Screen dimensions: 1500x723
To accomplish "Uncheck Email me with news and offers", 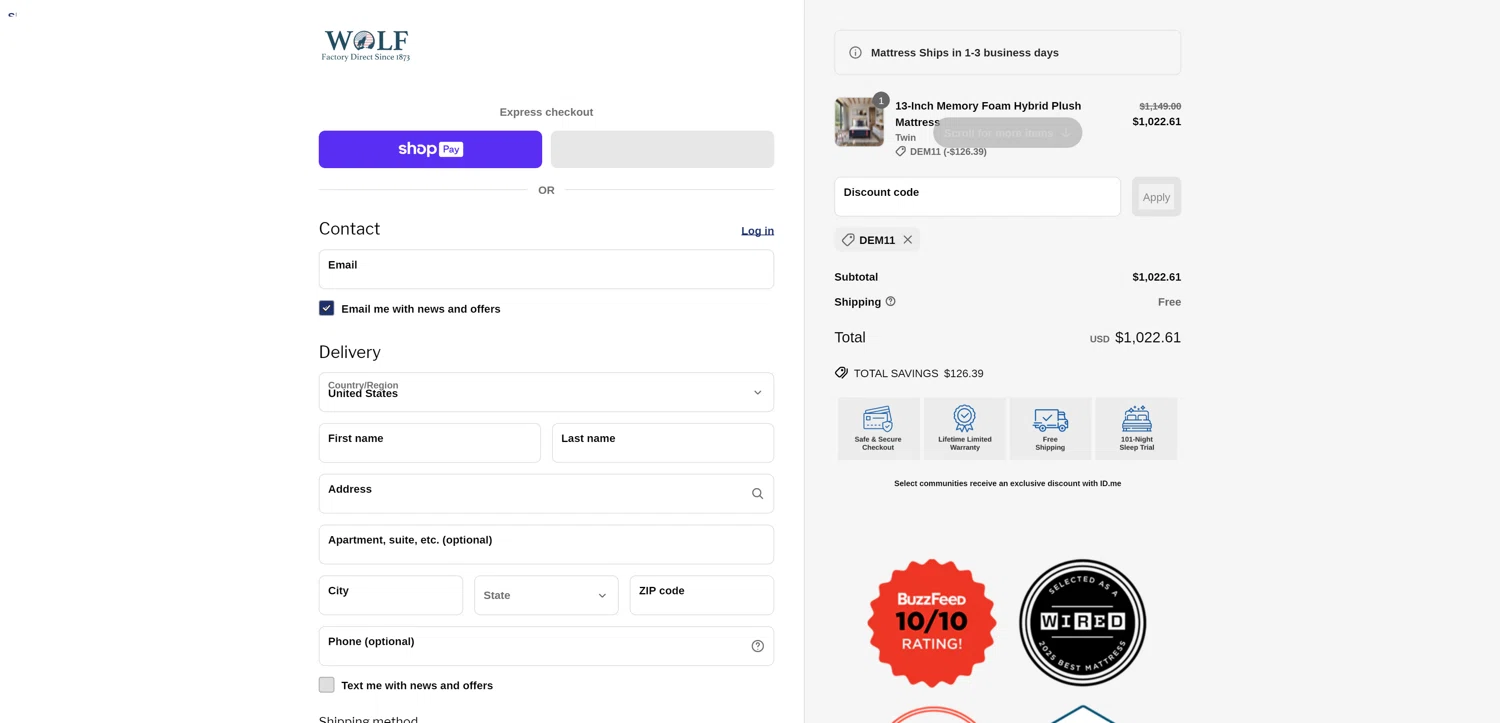I will (x=327, y=308).
